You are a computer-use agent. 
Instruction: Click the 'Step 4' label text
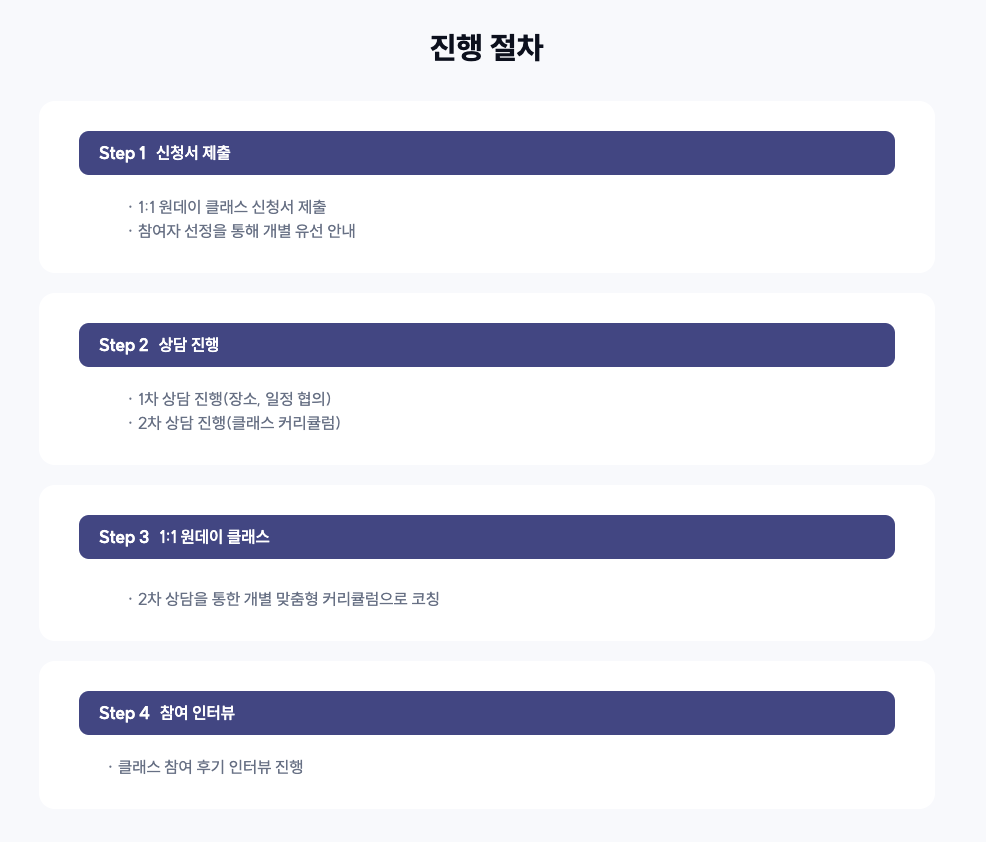[124, 713]
